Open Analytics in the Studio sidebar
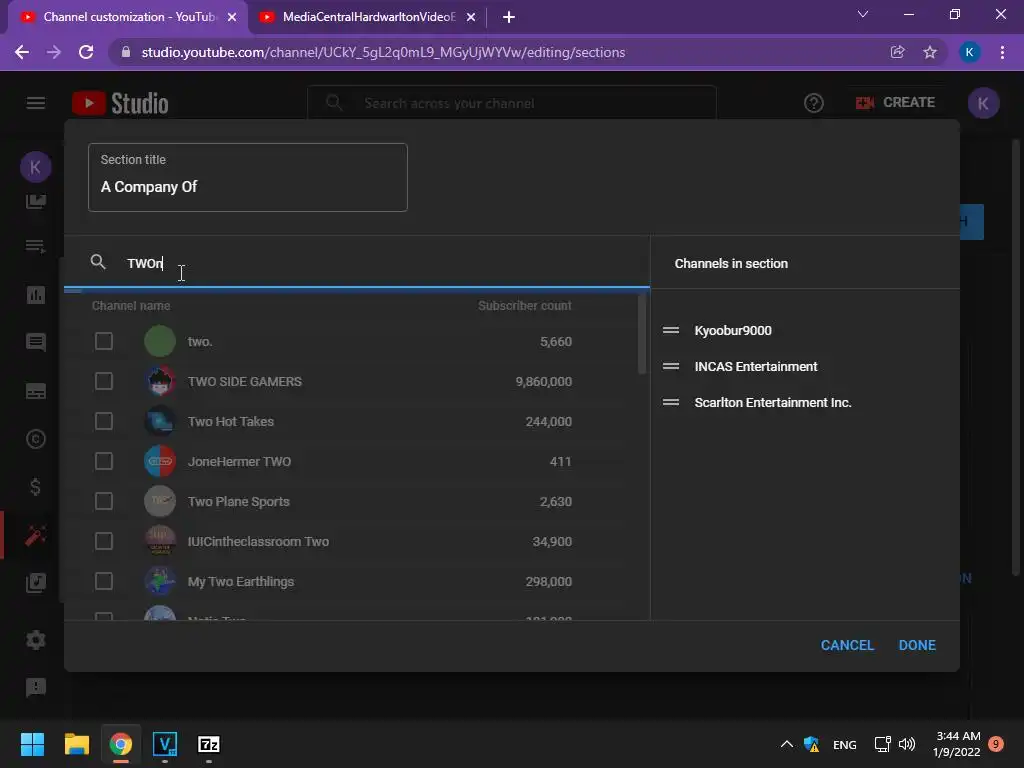 tap(35, 295)
